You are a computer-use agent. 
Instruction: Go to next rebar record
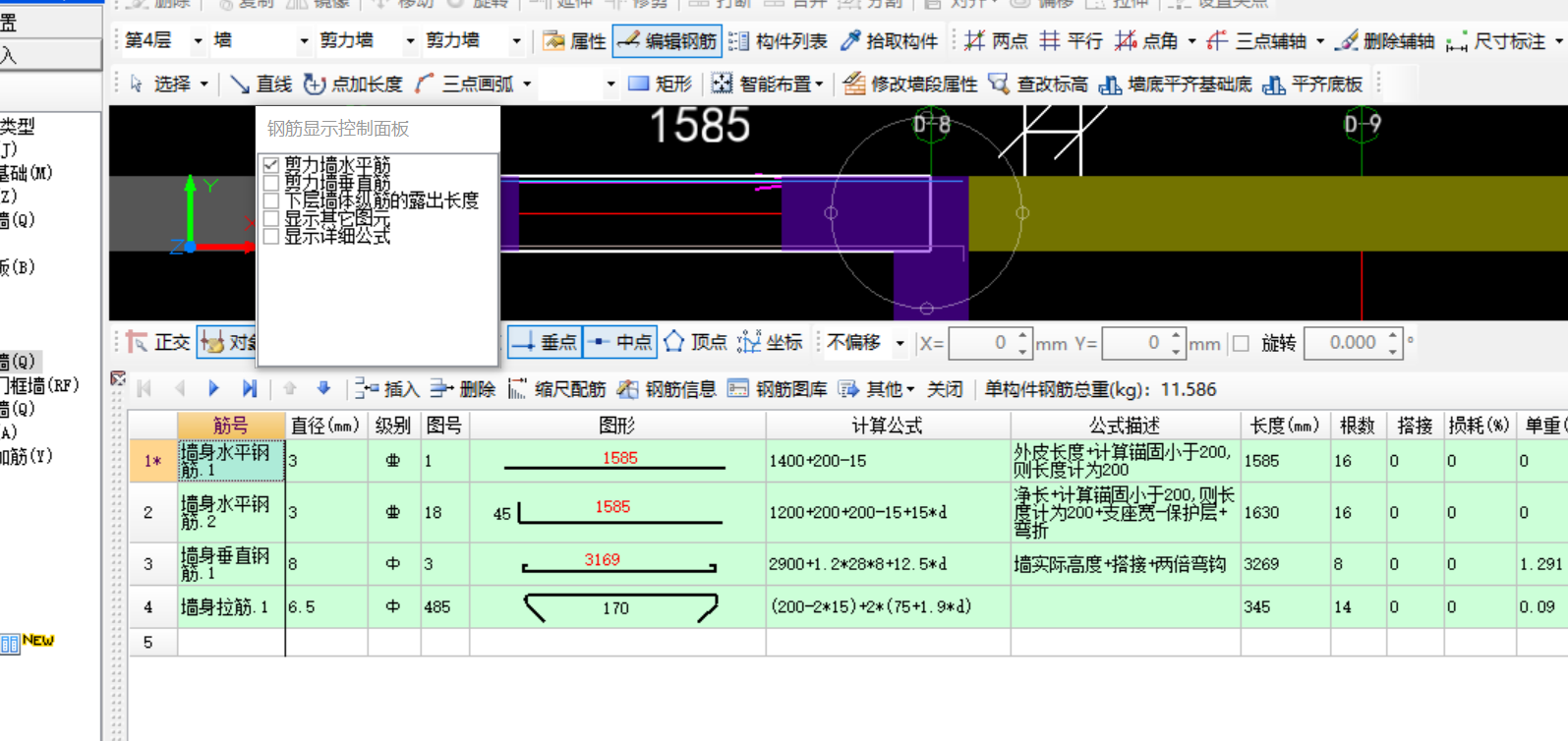tap(213, 389)
